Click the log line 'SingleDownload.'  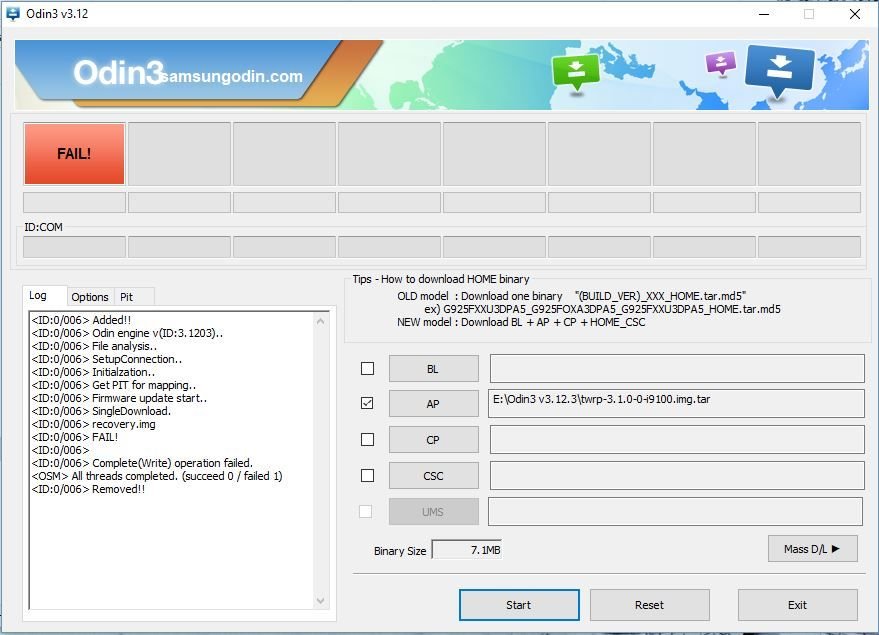click(131, 411)
